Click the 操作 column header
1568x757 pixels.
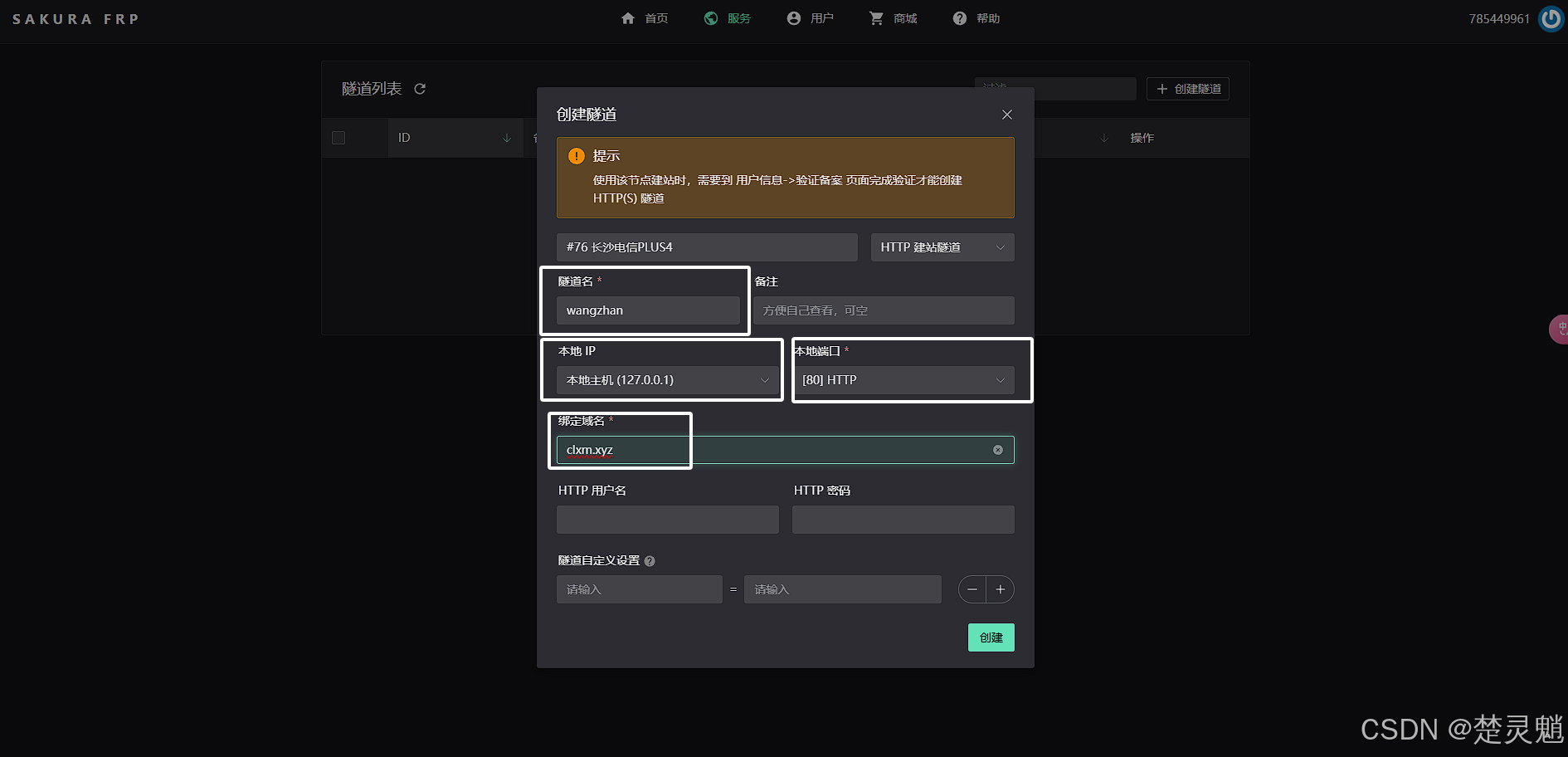point(1142,138)
